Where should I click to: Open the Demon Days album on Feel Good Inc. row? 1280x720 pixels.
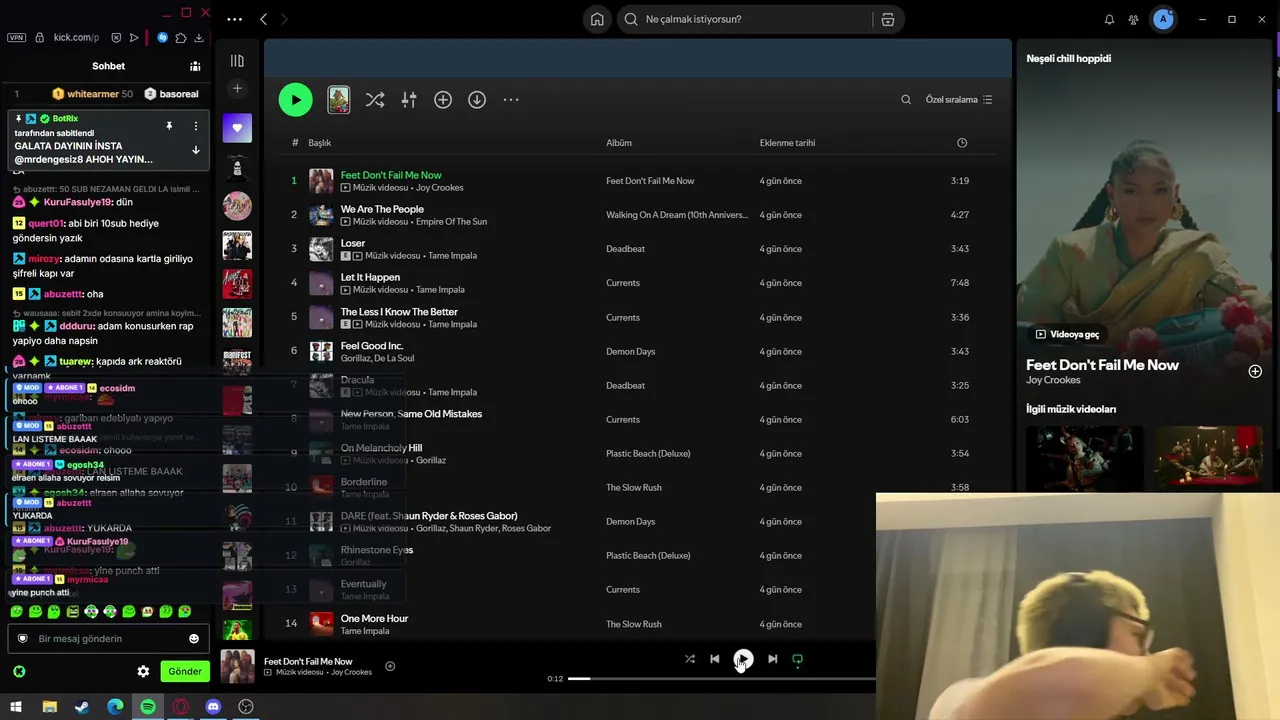pyautogui.click(x=630, y=352)
